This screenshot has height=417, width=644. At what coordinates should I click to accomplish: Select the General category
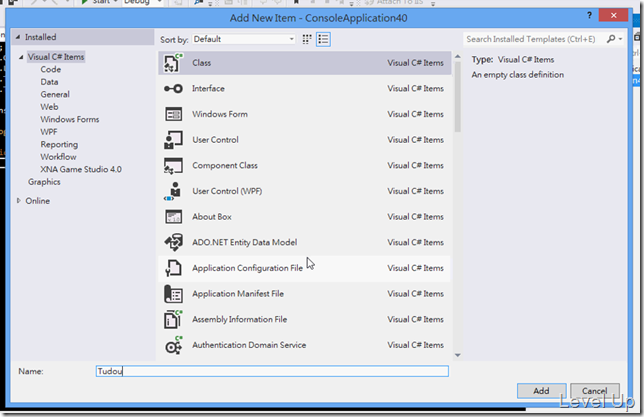(x=55, y=94)
